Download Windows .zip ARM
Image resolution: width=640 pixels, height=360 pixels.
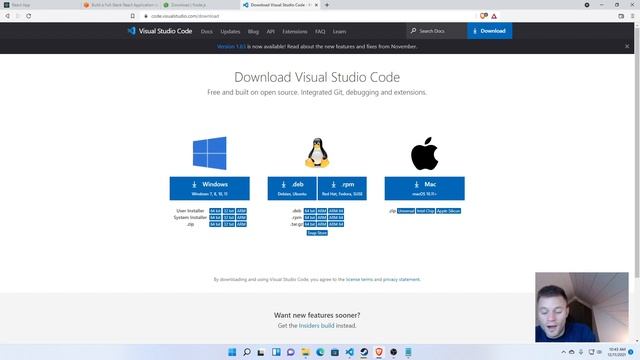pyautogui.click(x=241, y=224)
